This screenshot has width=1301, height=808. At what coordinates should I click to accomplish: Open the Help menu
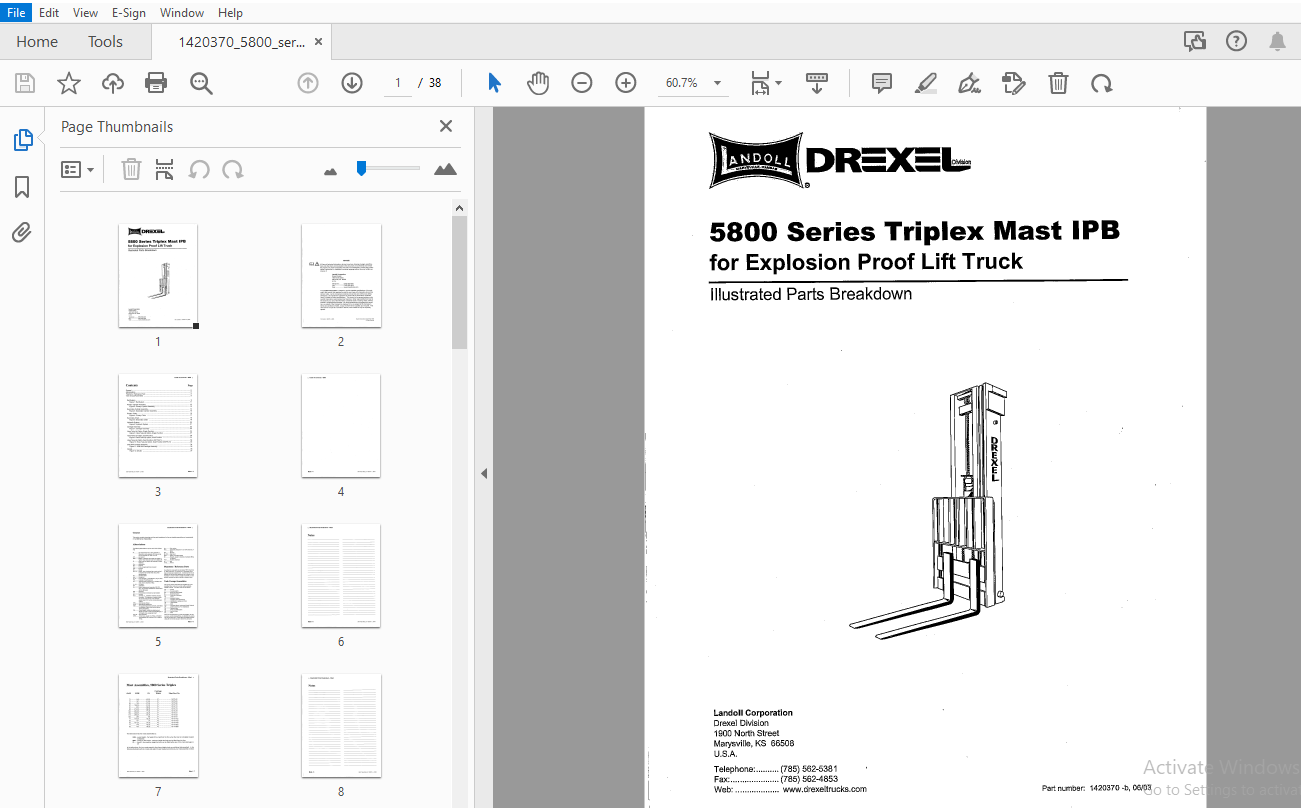coord(230,13)
